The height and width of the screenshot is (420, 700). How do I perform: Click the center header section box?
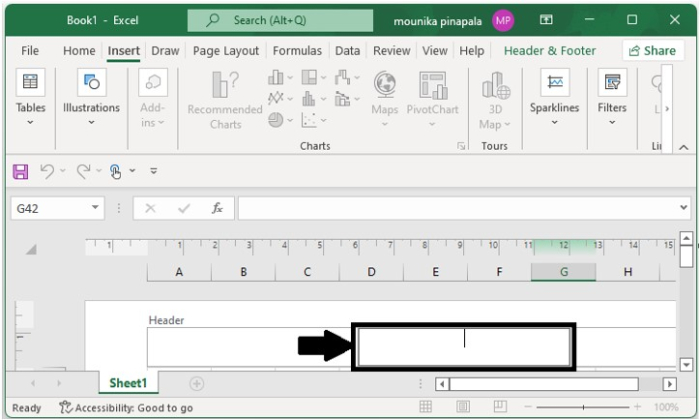(x=463, y=346)
